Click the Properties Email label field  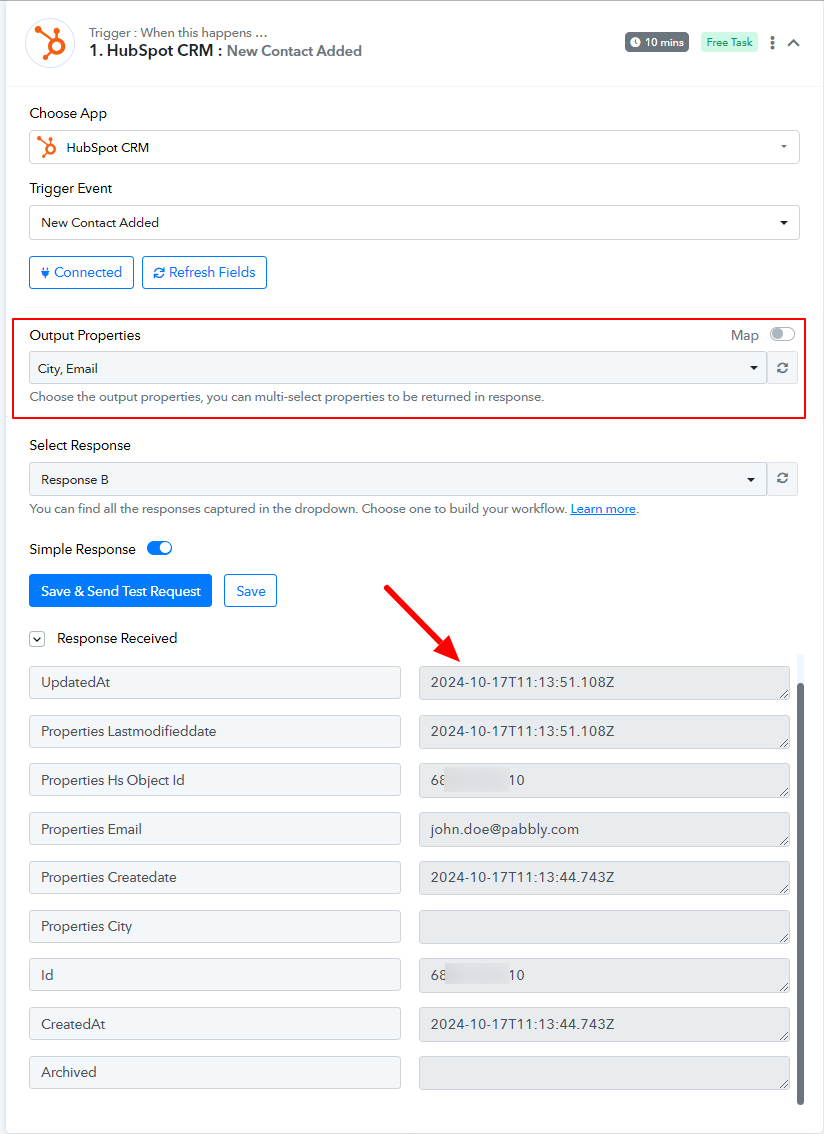(215, 829)
